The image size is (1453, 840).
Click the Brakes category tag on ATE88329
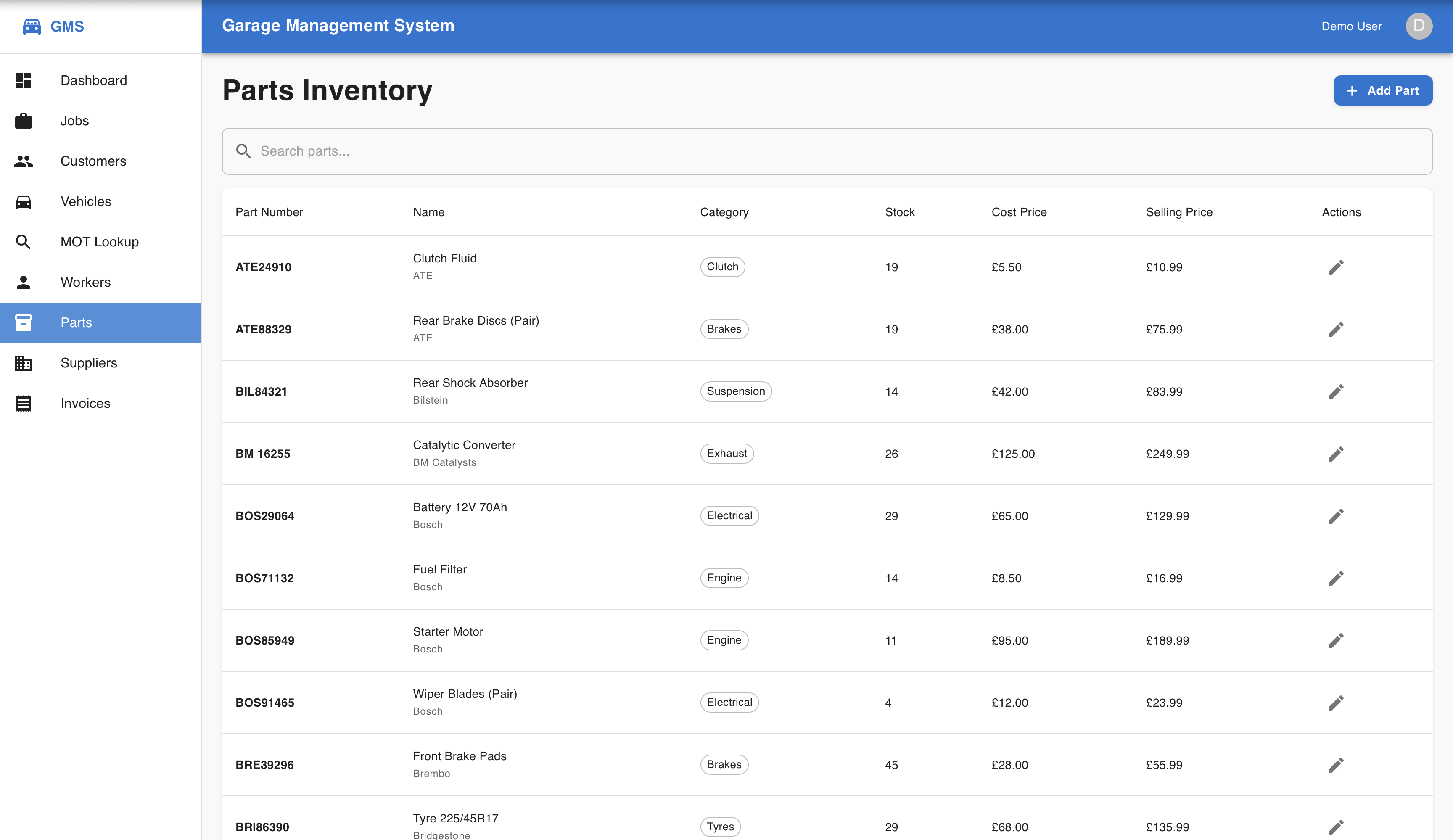(724, 329)
